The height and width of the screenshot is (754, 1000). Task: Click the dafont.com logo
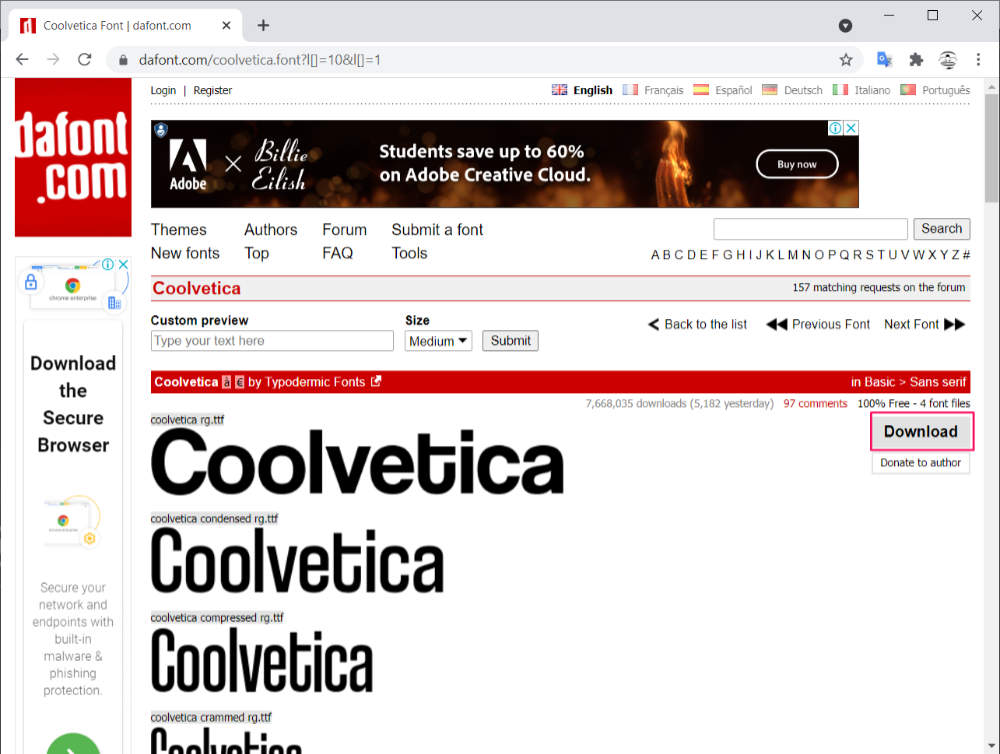tap(73, 157)
